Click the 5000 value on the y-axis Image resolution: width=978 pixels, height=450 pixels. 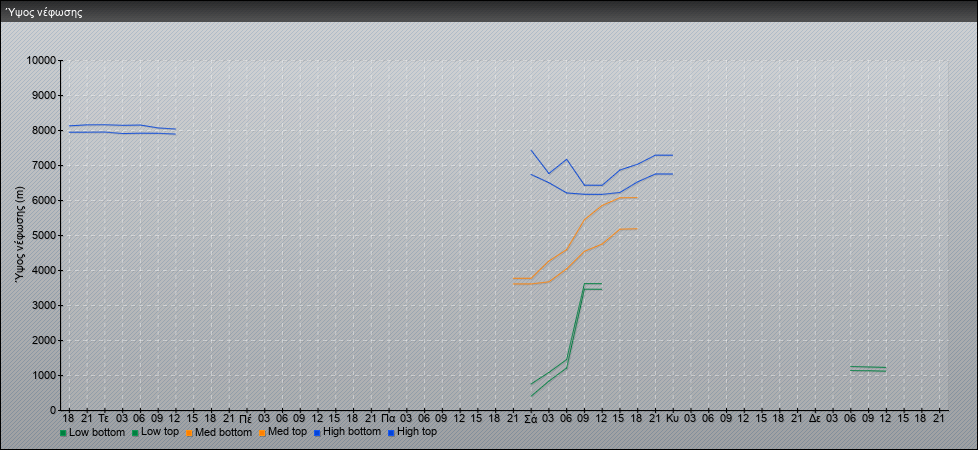44,235
